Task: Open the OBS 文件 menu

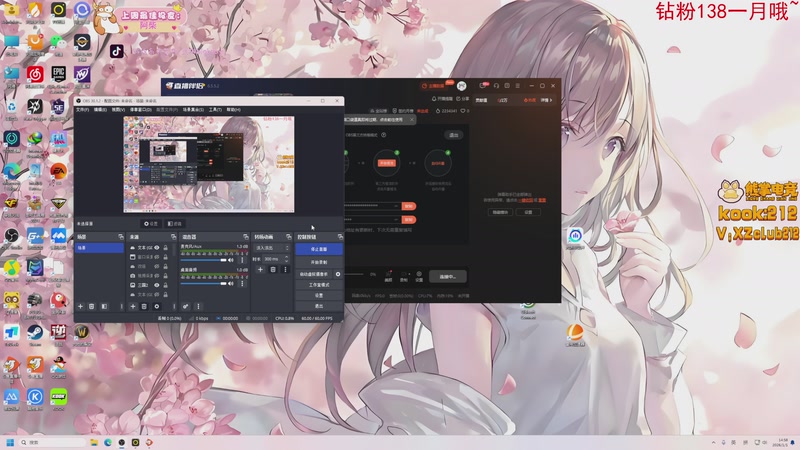Action: coord(82,110)
